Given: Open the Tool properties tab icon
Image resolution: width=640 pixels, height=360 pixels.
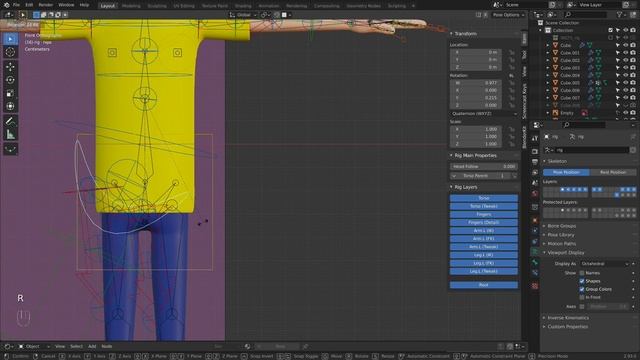Looking at the screenshot, I should 535,139.
